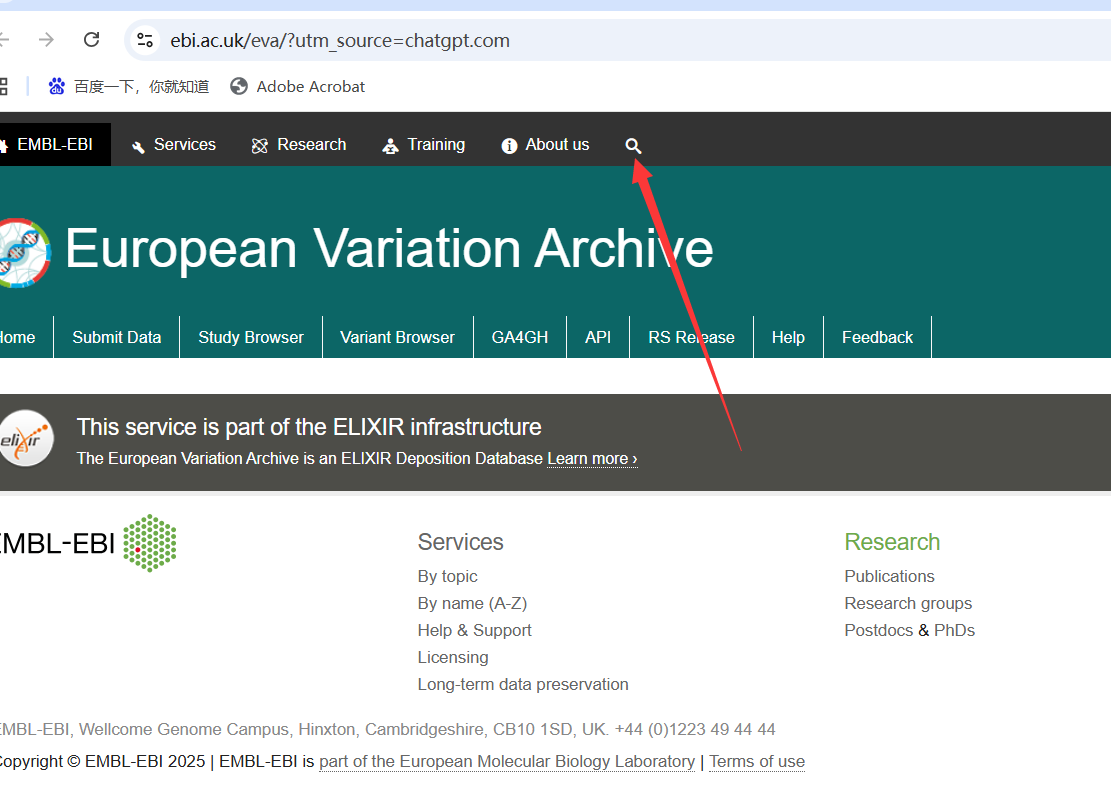
Task: Open Services By topic link
Action: coord(448,576)
